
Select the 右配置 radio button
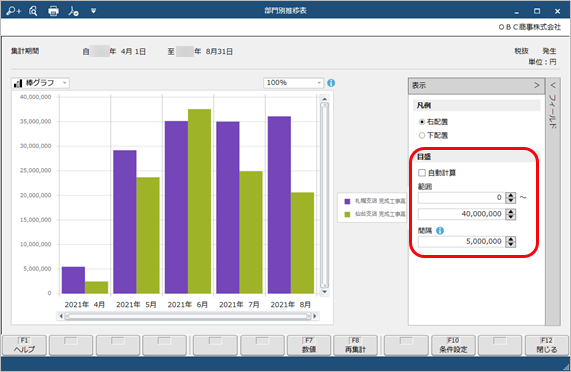(x=422, y=122)
